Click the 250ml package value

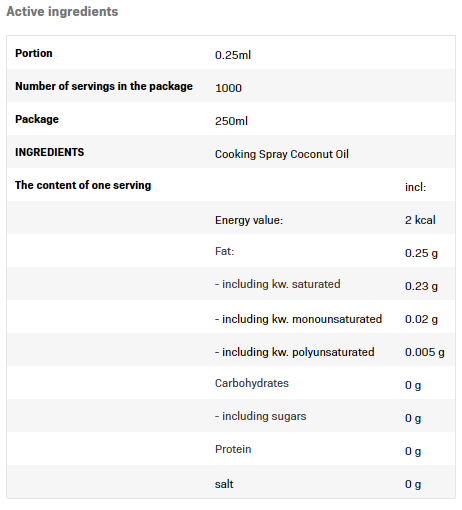coord(231,121)
